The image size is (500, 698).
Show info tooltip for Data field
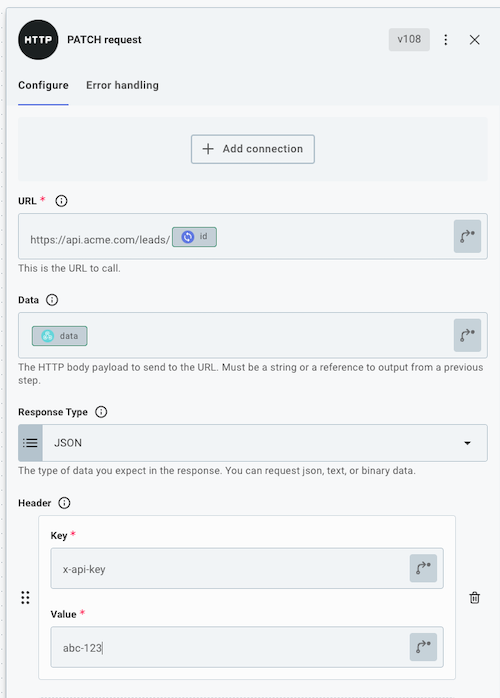click(52, 300)
